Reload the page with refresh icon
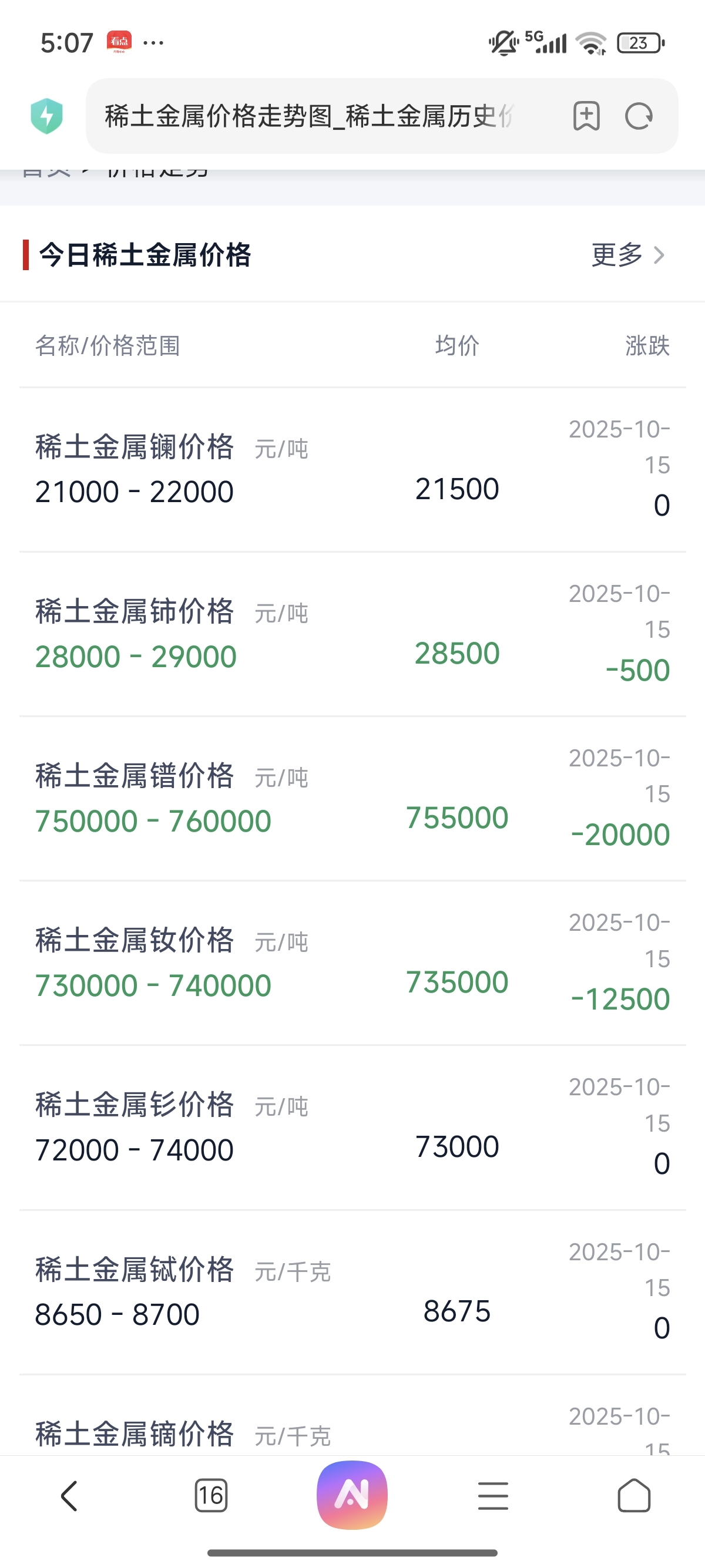Image resolution: width=705 pixels, height=1568 pixels. pos(639,116)
